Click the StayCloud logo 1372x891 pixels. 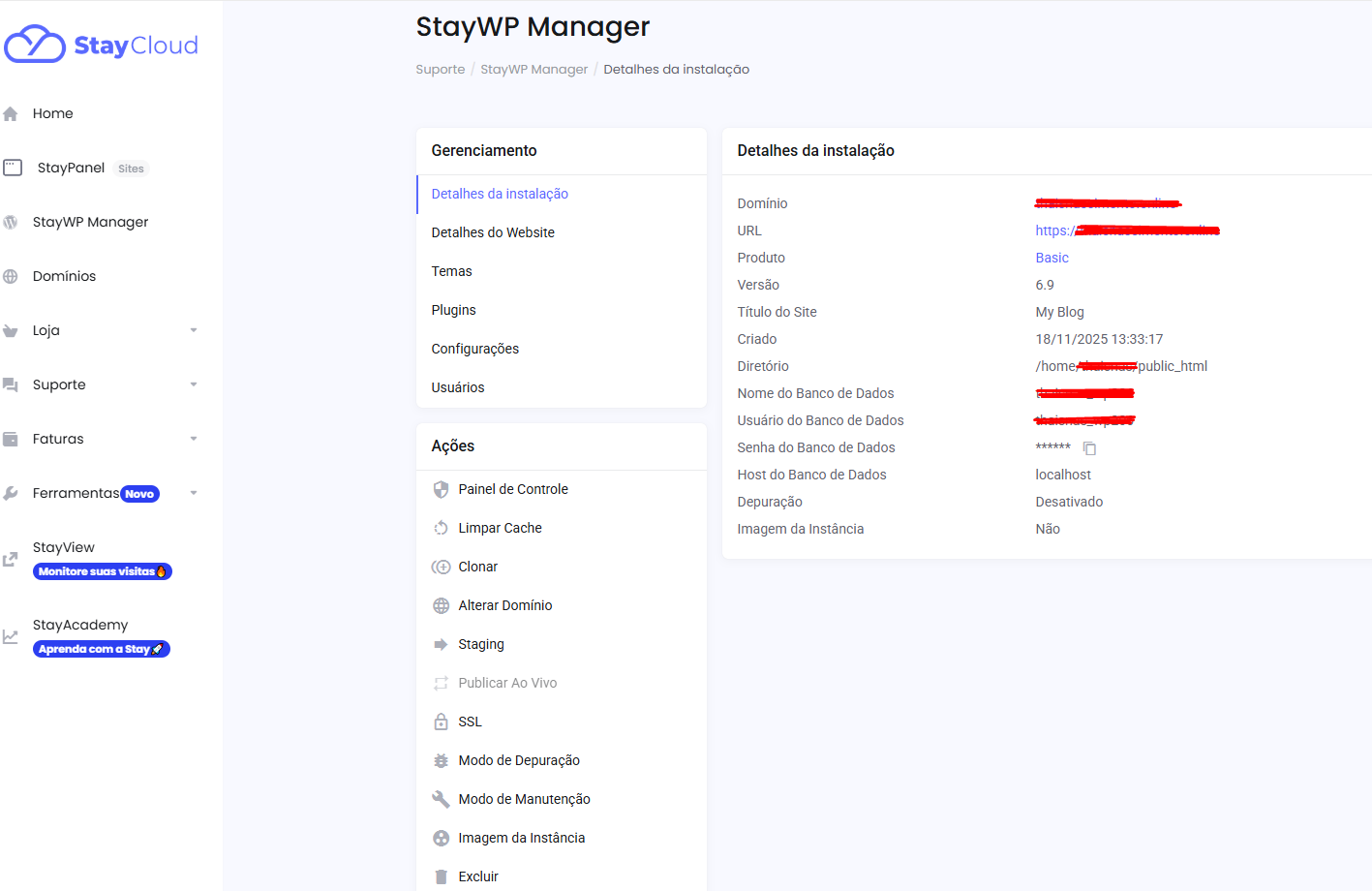pyautogui.click(x=101, y=43)
